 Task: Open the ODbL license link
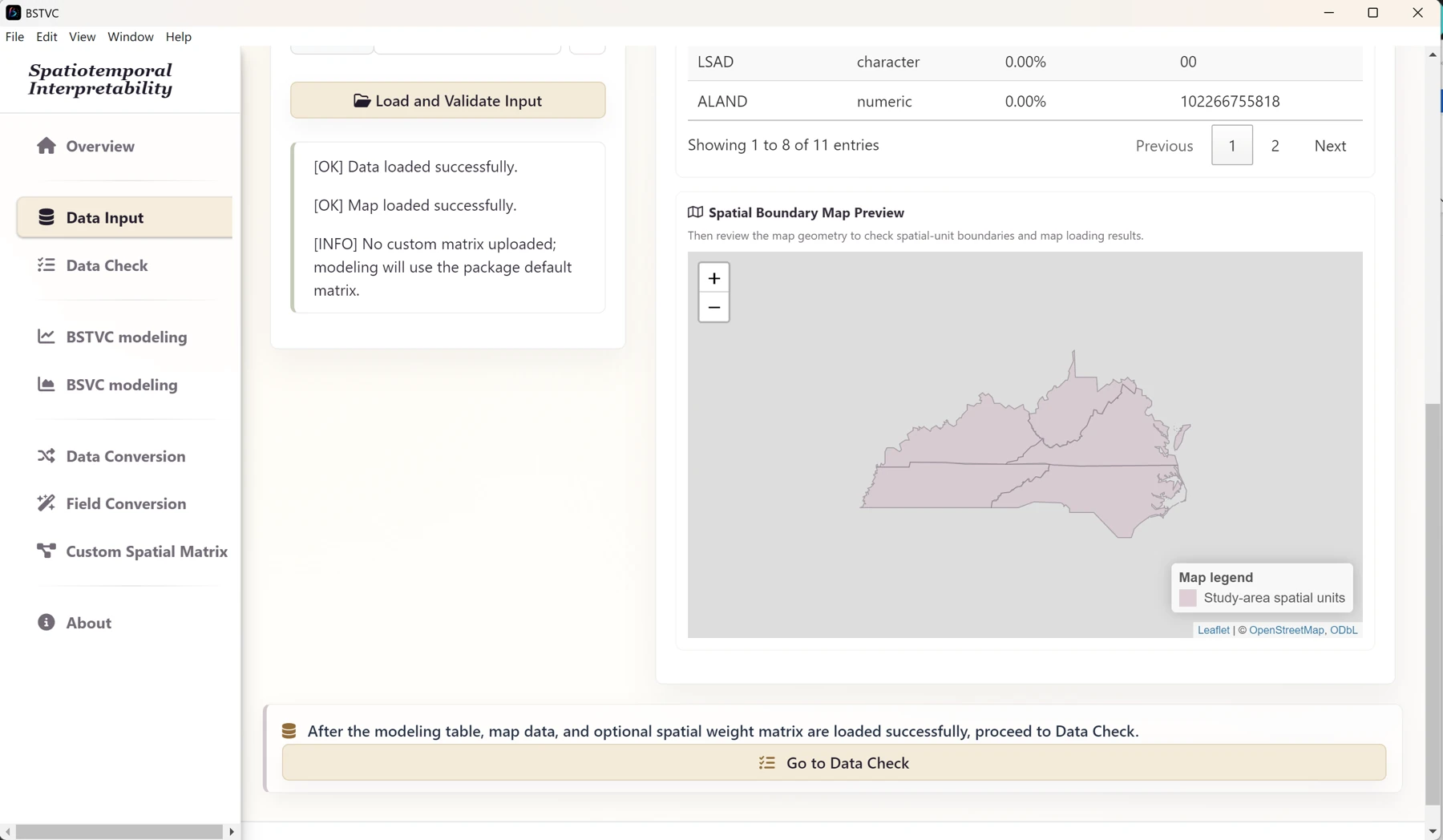1344,630
